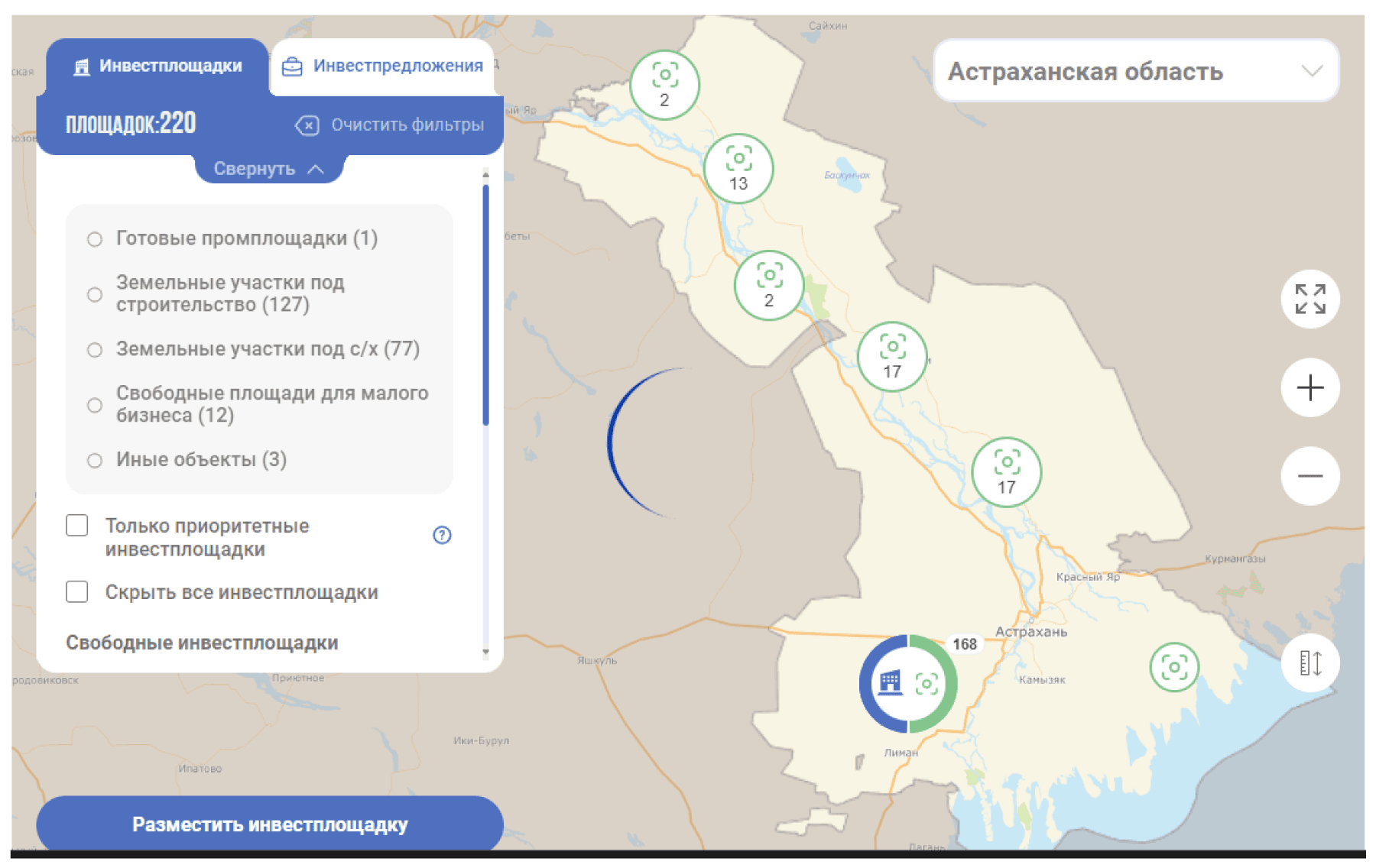
Task: Enable Только приоритетные инвестплощадки checkbox
Action: point(77,525)
